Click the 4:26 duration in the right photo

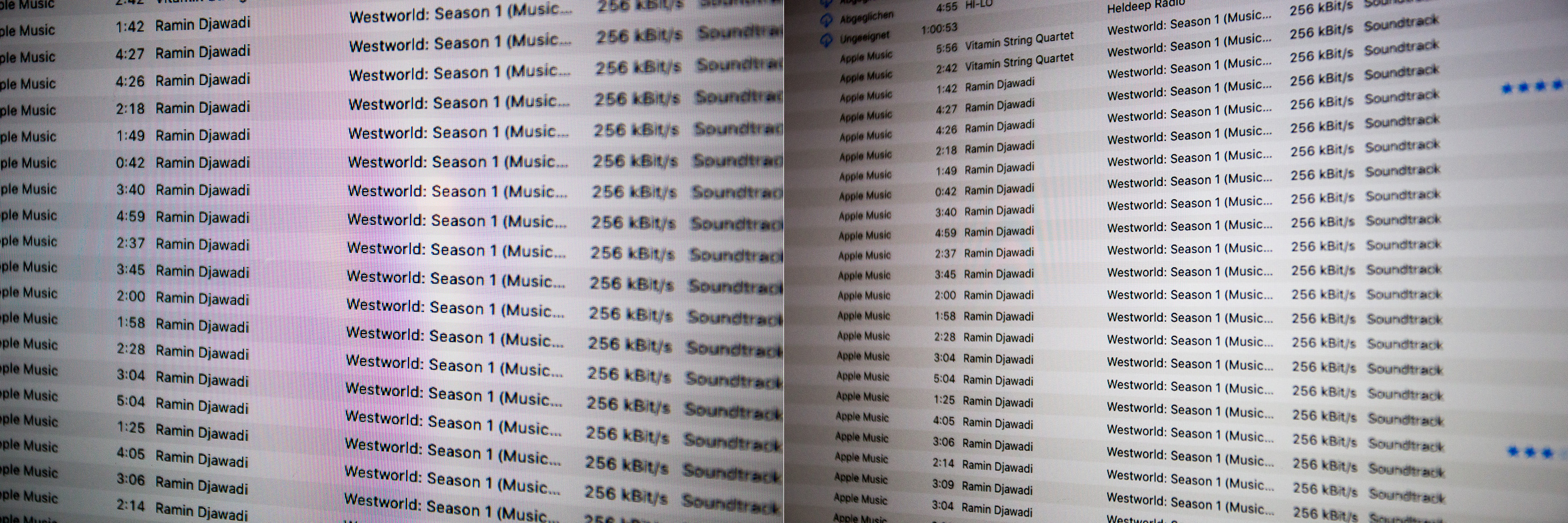947,130
